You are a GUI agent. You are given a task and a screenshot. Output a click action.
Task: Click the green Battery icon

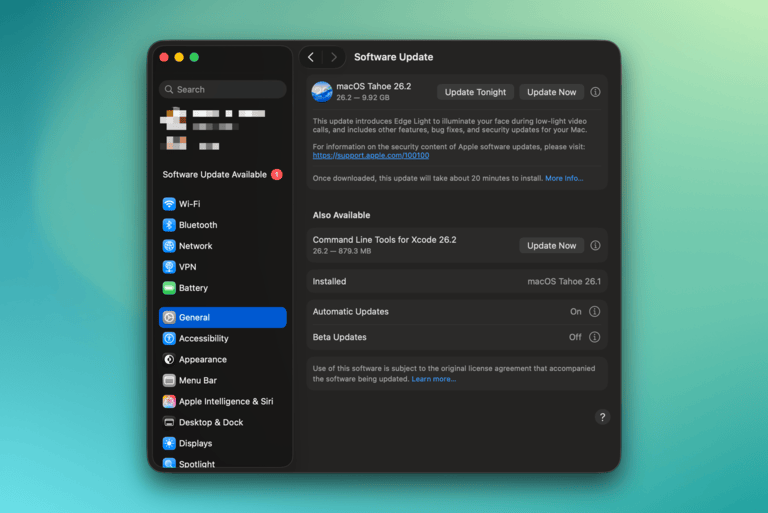(x=169, y=288)
